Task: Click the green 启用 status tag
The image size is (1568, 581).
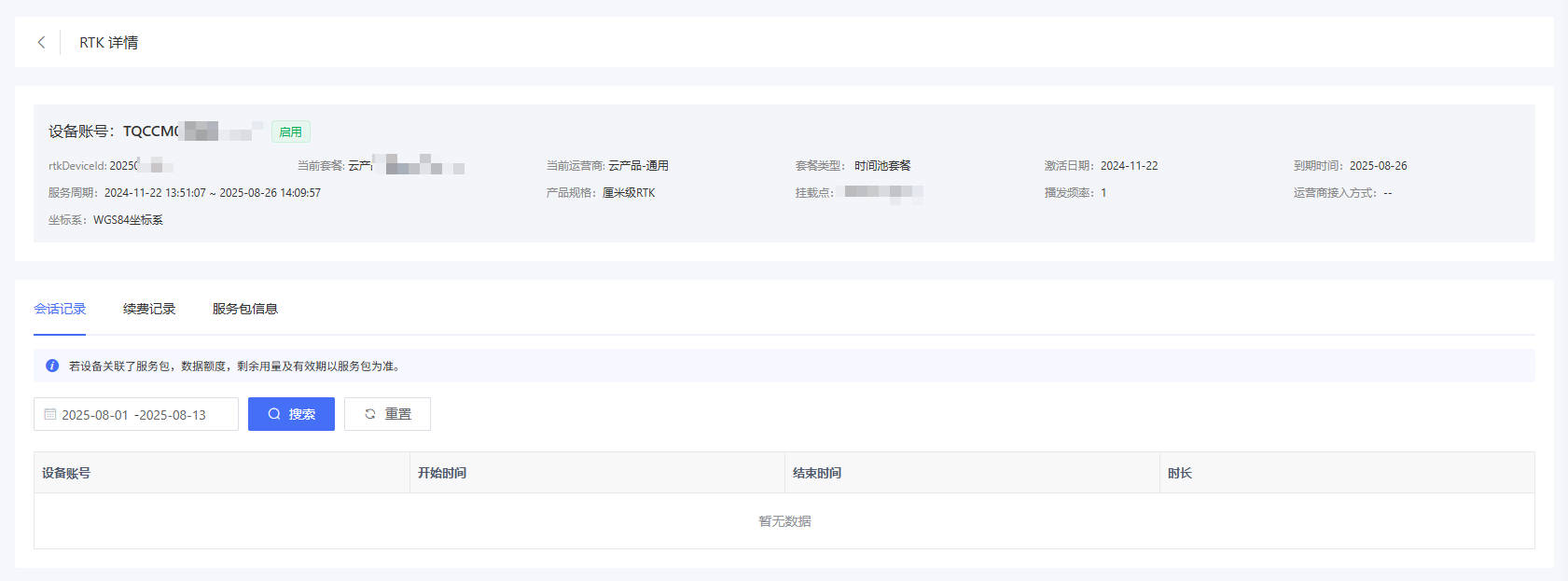Action: [290, 131]
